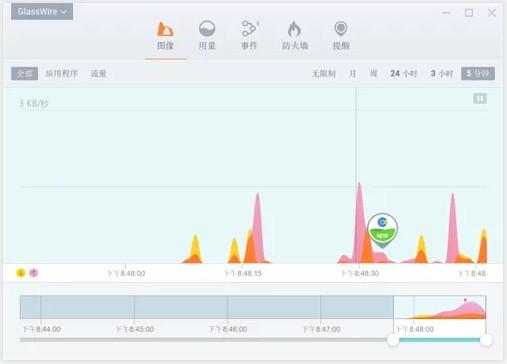Open the 图像 graph tab icon
Viewport: 507px width, 364px height.
[x=165, y=29]
